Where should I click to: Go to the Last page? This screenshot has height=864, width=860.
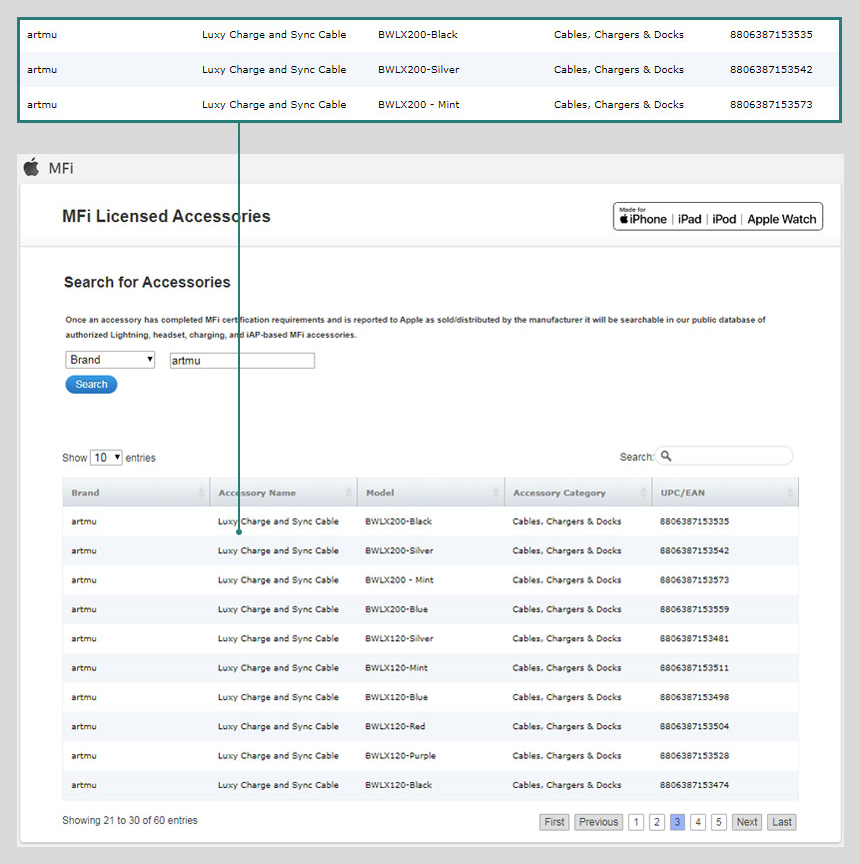tap(782, 822)
